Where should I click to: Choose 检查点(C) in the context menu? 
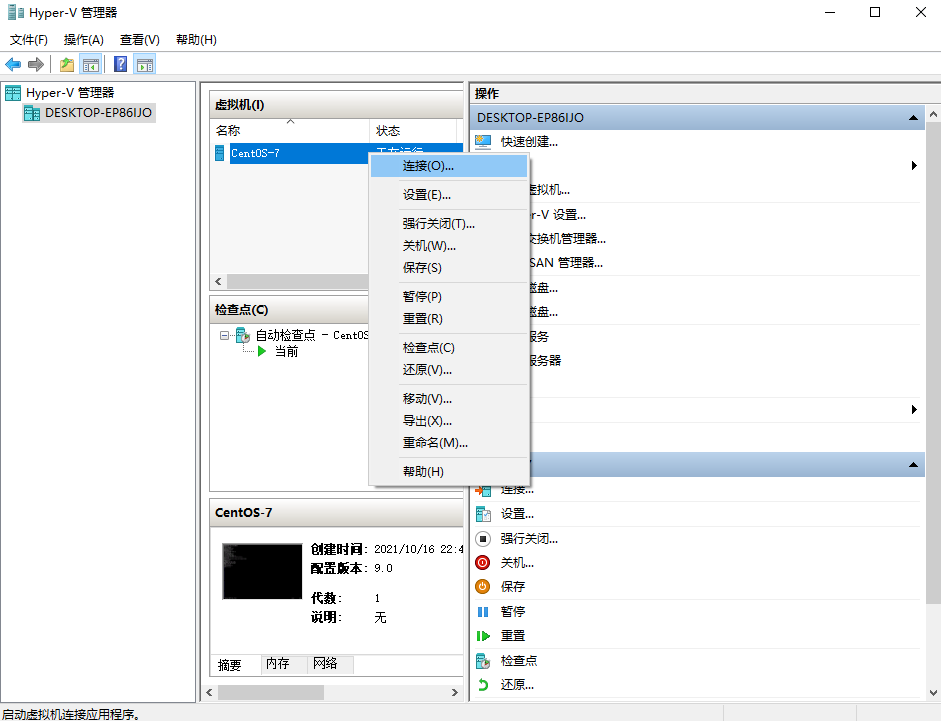(449, 348)
